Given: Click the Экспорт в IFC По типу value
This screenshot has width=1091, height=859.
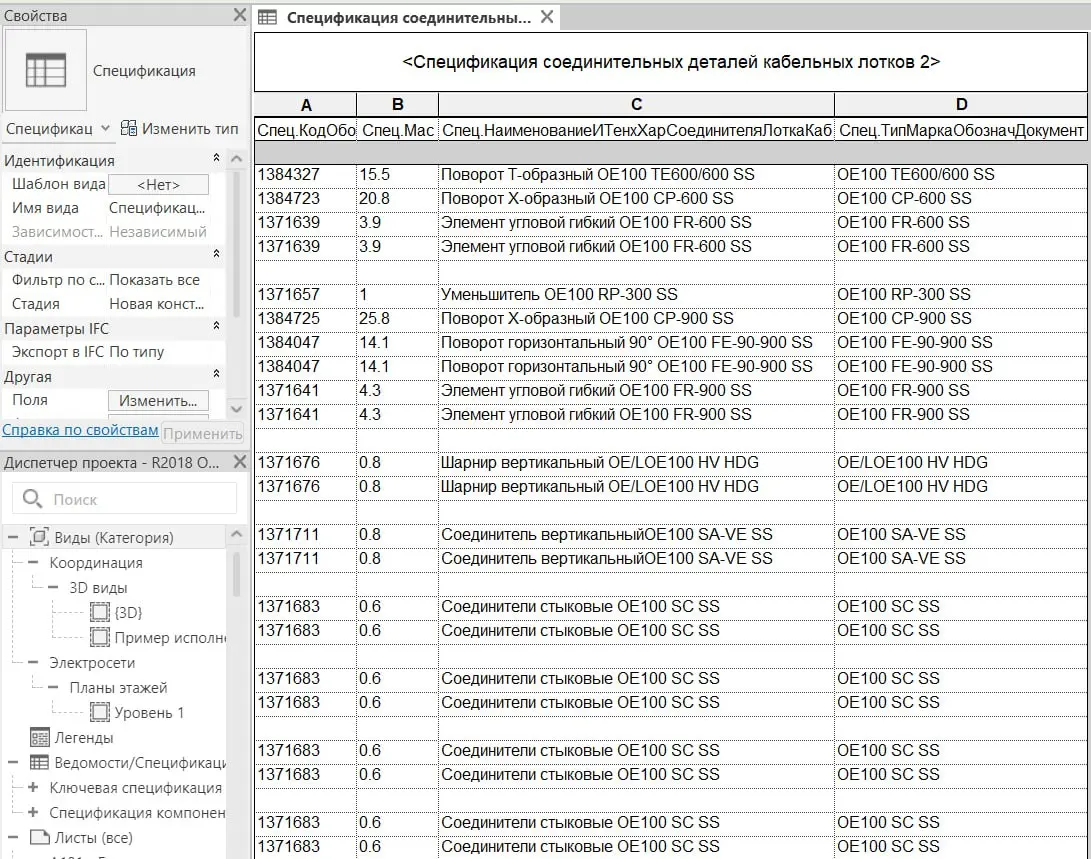Looking at the screenshot, I should (136, 352).
